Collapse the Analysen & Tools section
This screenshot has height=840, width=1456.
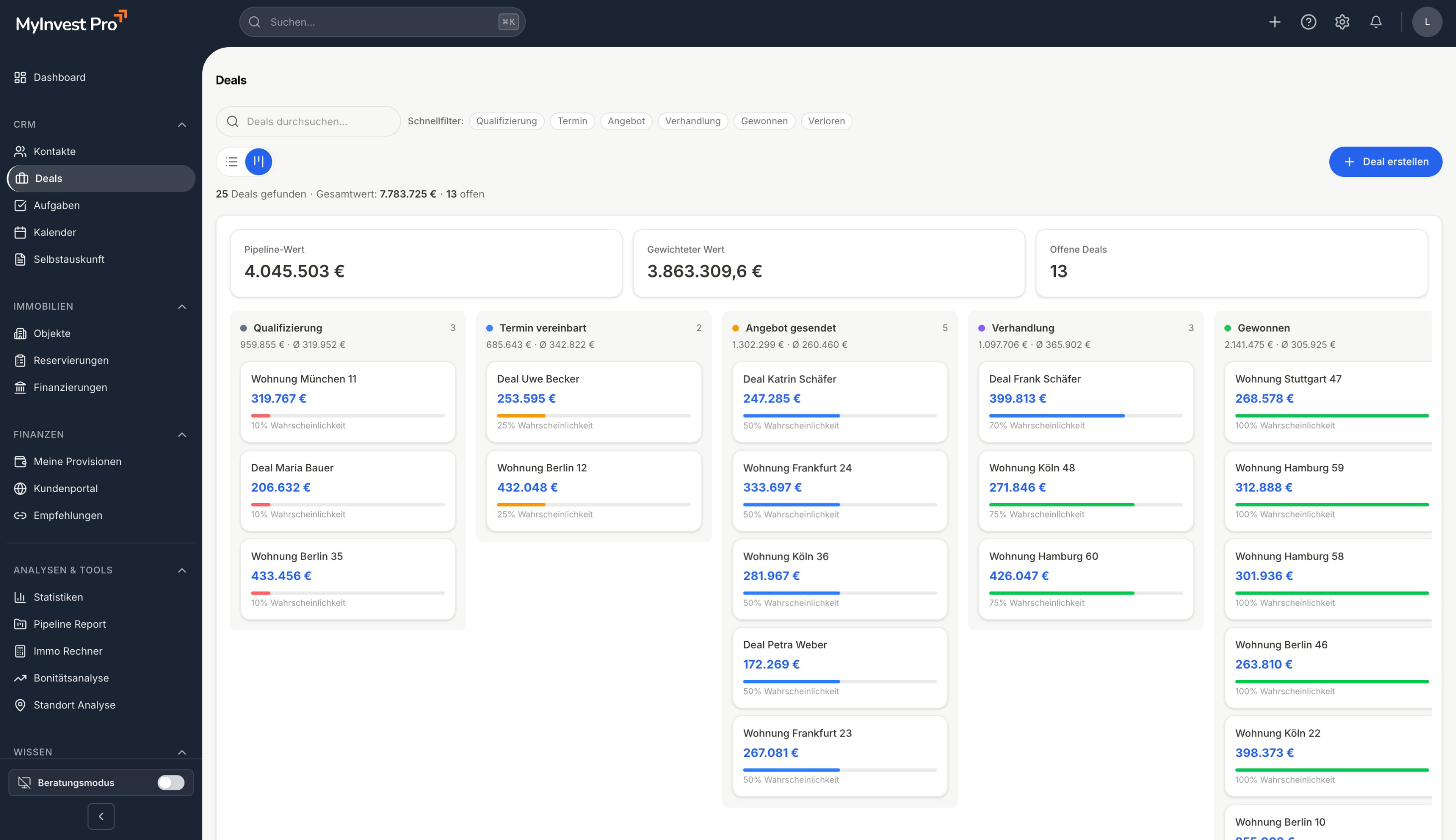pos(182,570)
